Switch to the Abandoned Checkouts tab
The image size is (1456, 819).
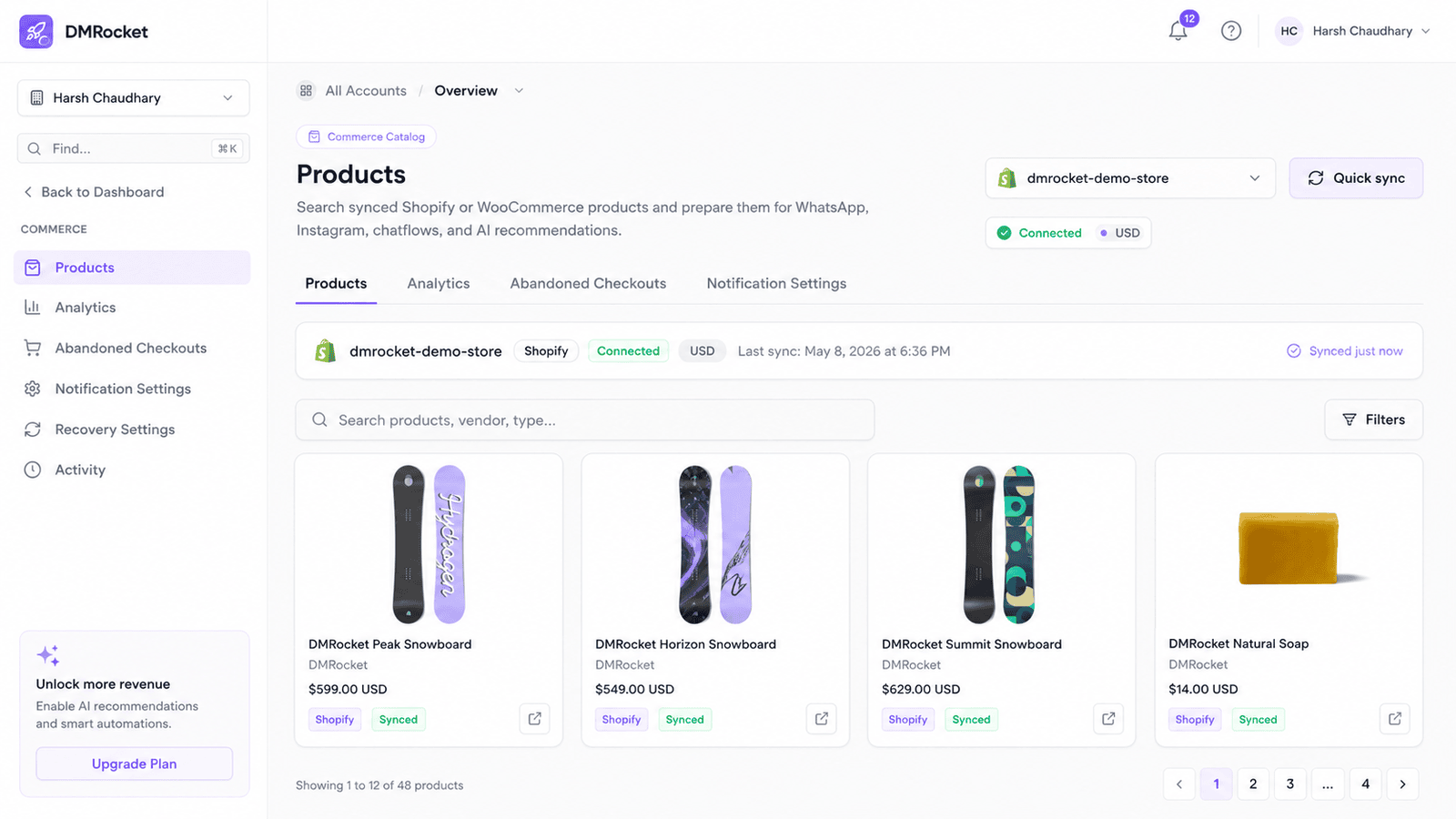click(x=588, y=284)
